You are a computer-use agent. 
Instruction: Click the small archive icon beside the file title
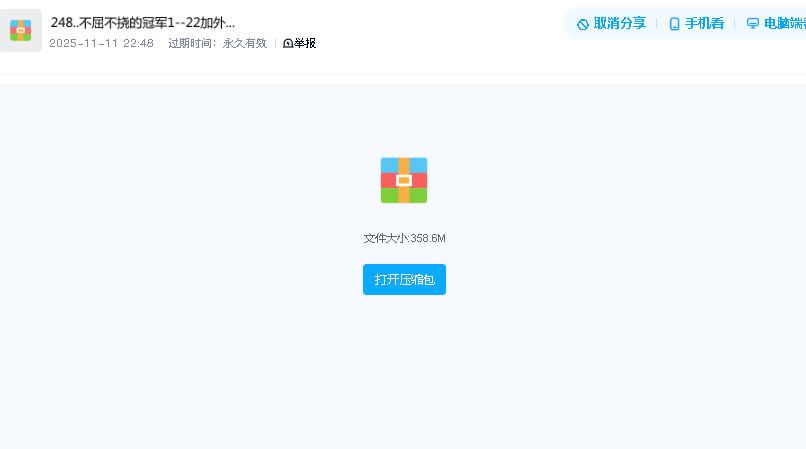pos(21,30)
